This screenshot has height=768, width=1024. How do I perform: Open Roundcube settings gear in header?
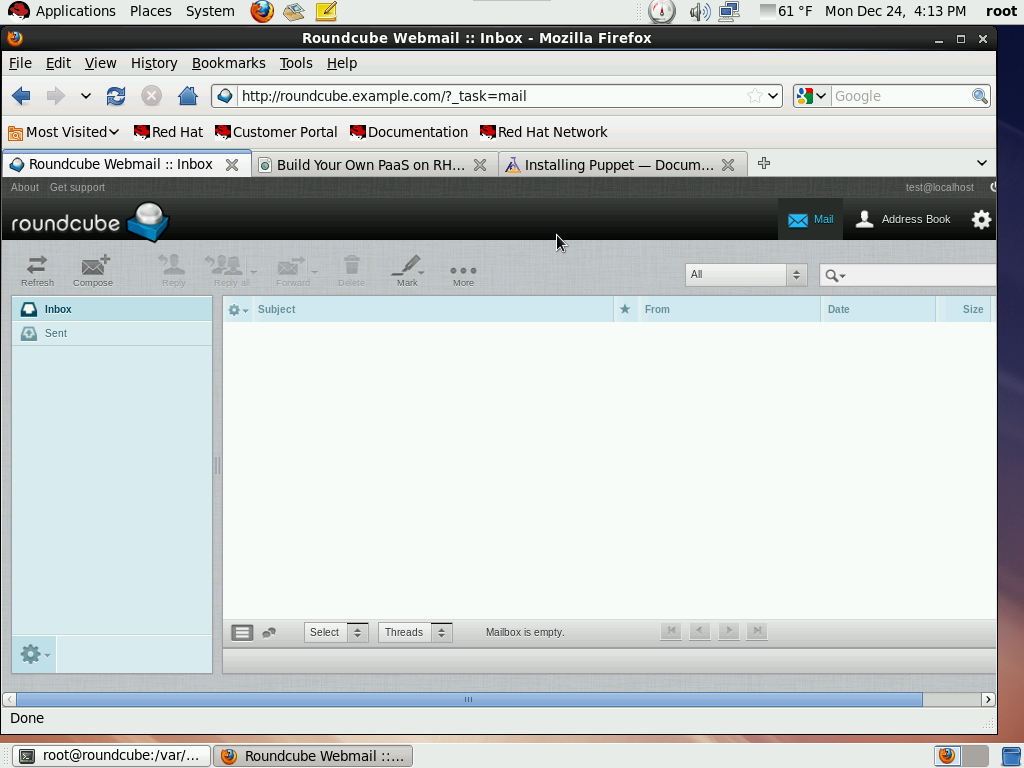pyautogui.click(x=981, y=219)
